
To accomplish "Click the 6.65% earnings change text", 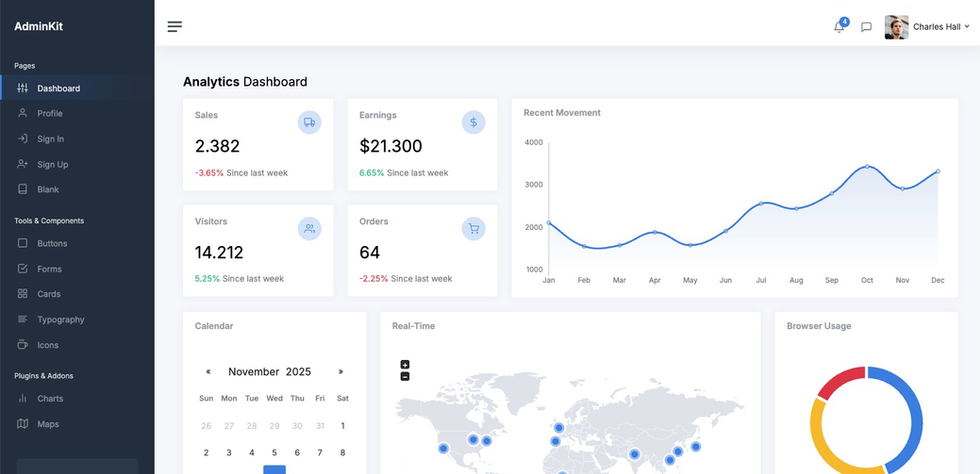I will click(372, 173).
